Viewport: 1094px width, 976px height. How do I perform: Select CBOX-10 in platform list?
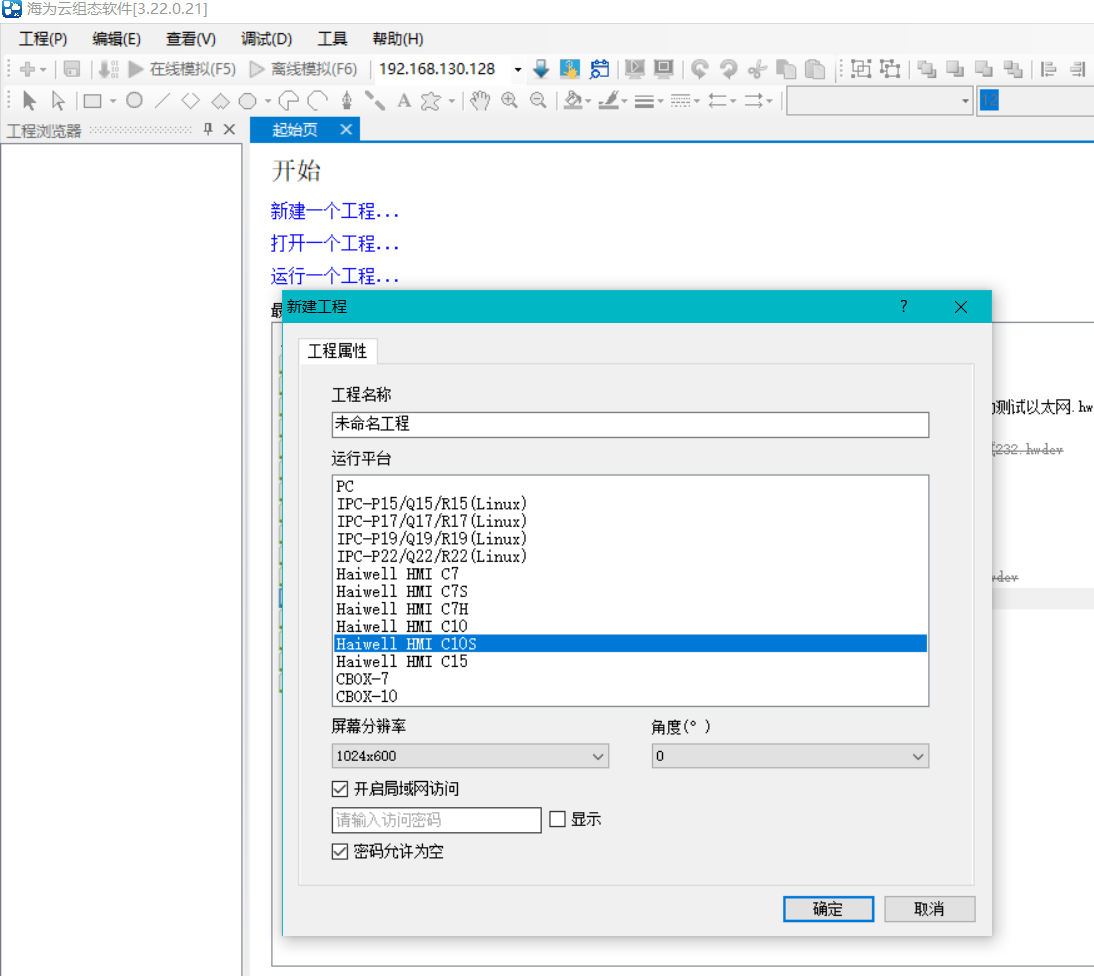630,696
